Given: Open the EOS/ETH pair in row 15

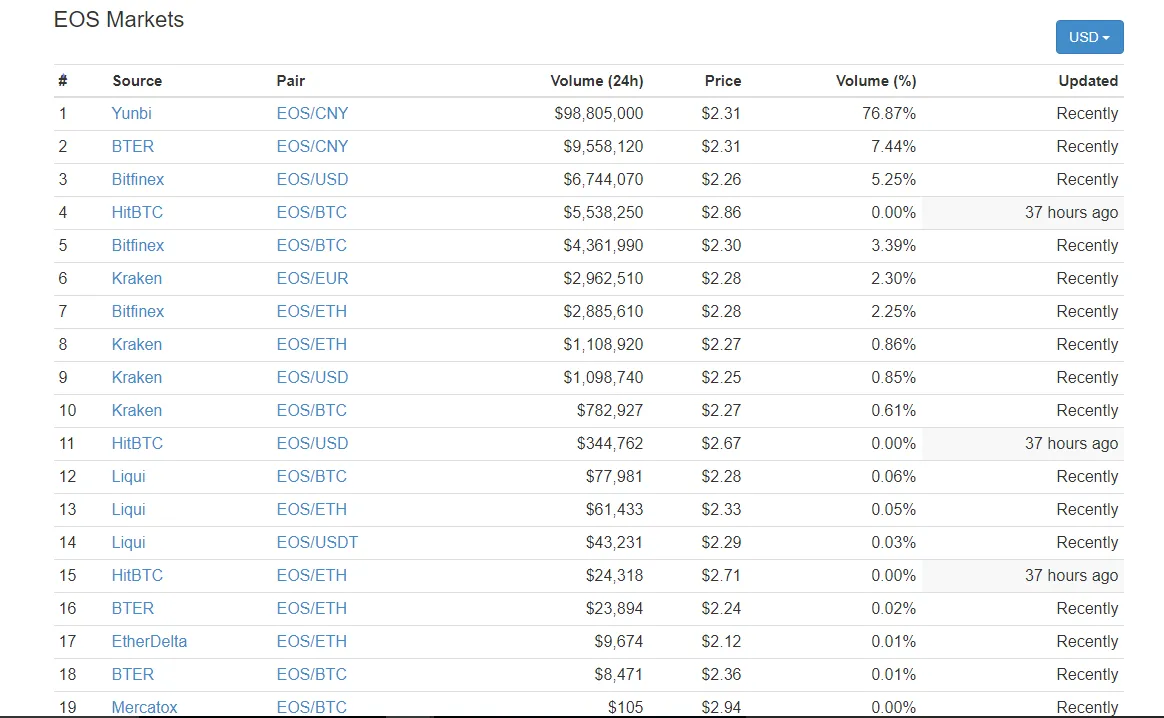Looking at the screenshot, I should coord(312,575).
